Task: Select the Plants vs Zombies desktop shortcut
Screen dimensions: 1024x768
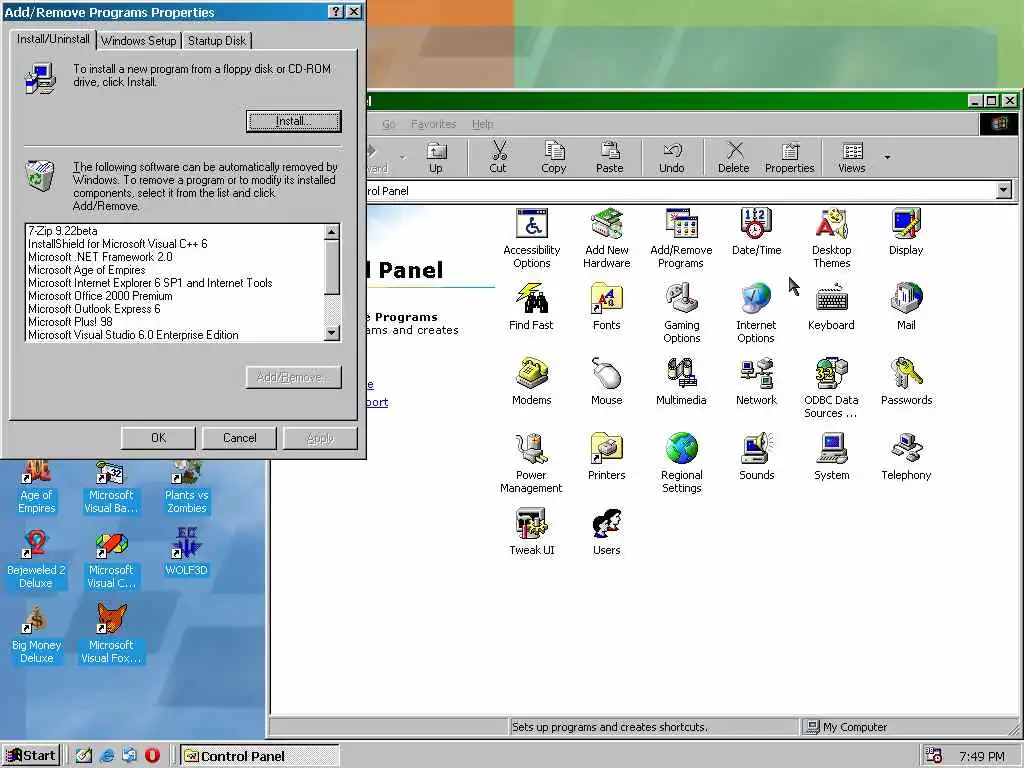Action: click(x=186, y=488)
